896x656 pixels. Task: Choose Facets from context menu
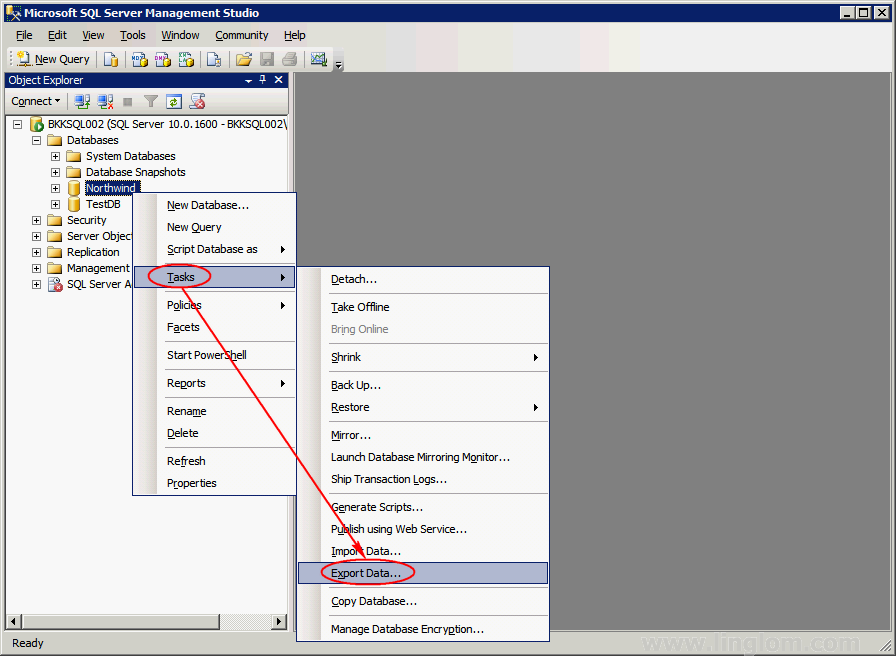(215, 327)
